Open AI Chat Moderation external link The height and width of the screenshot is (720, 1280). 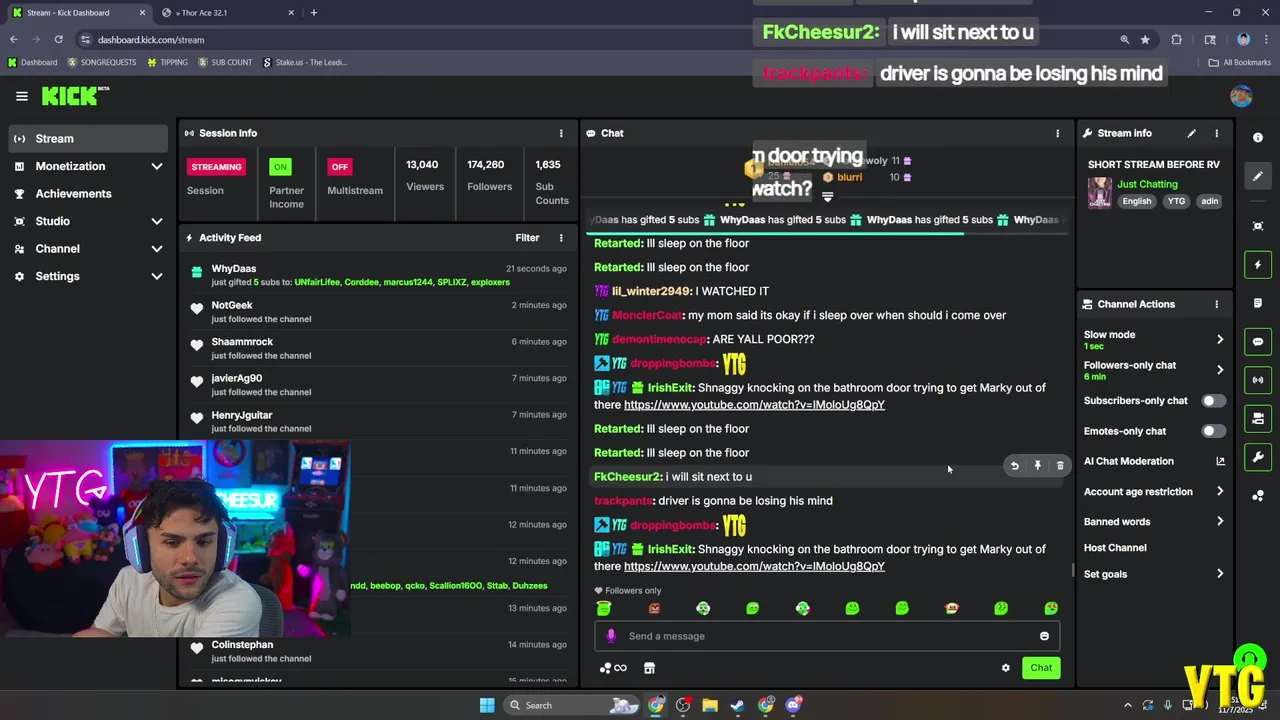(1220, 461)
